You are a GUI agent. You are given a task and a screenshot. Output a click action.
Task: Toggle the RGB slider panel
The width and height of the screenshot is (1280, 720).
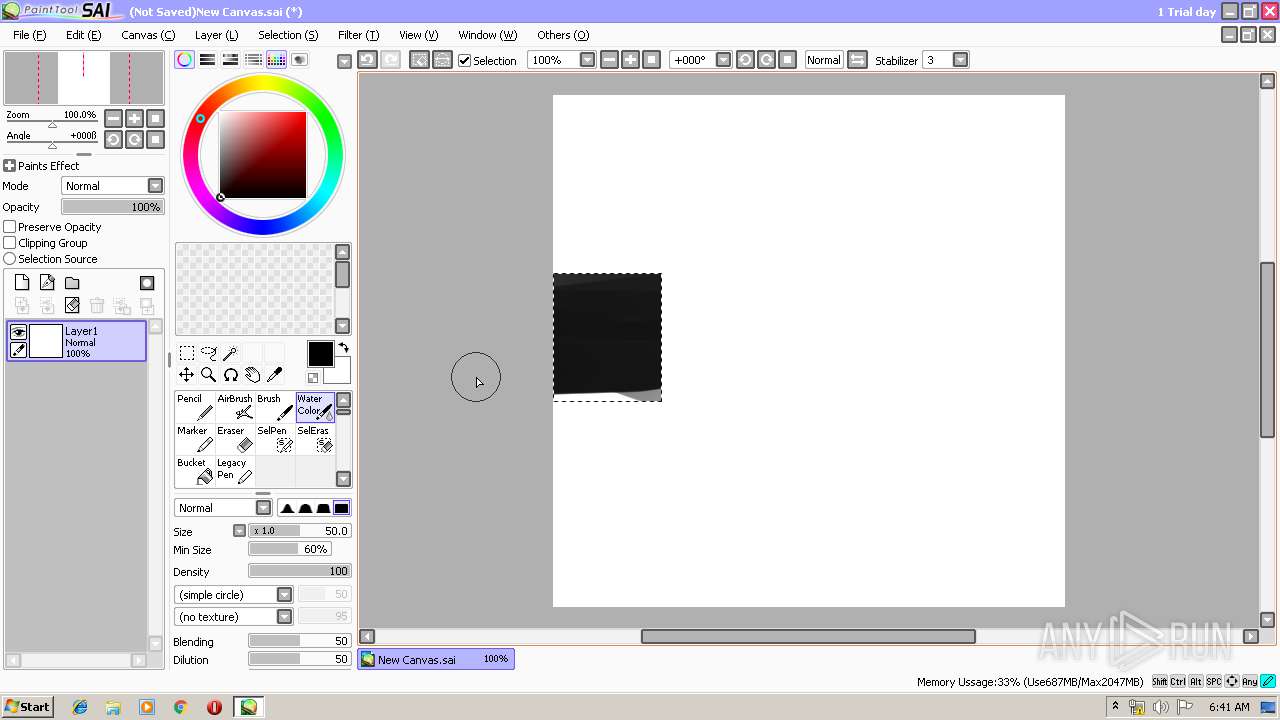tap(207, 60)
